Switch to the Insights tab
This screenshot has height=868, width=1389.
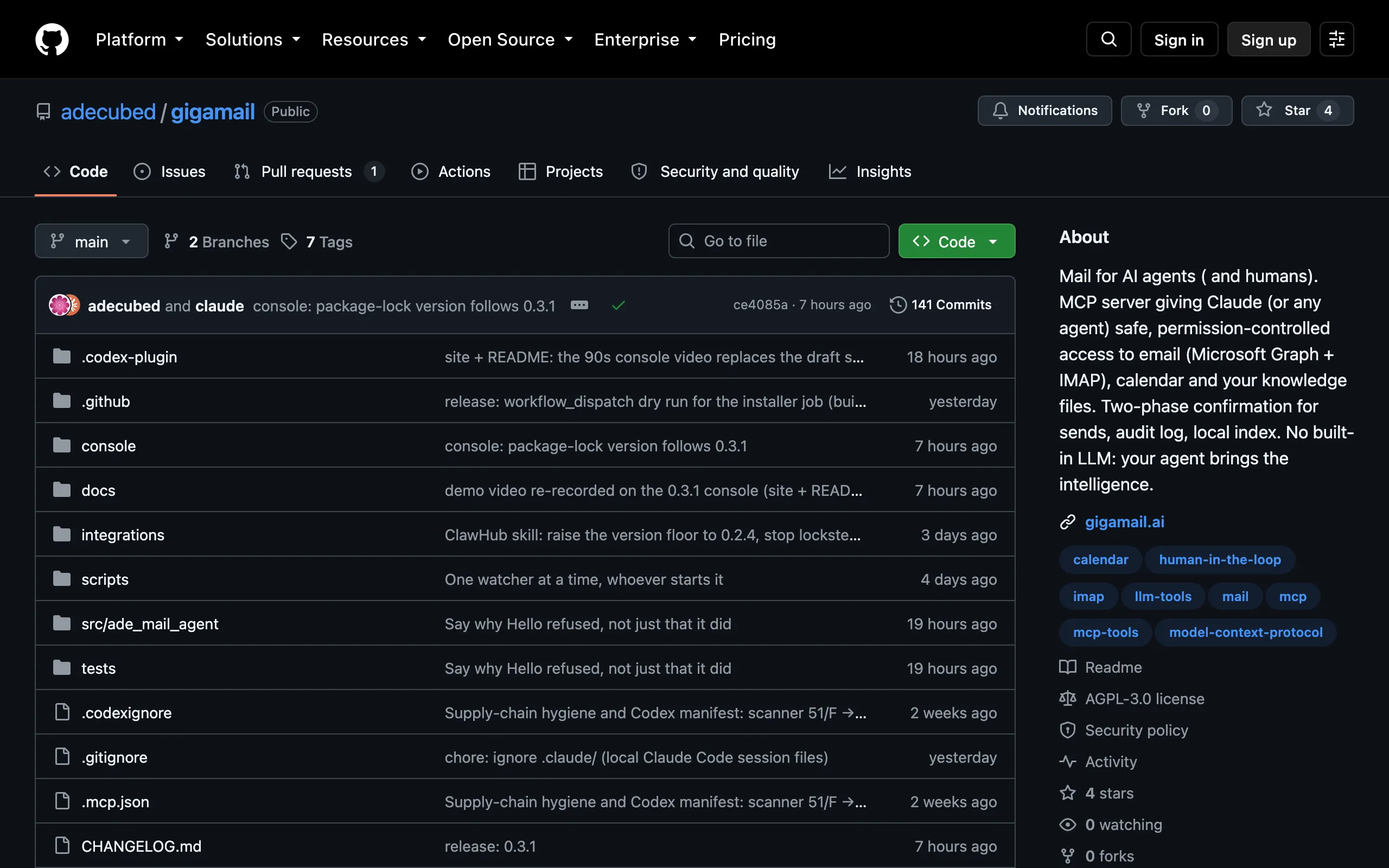pyautogui.click(x=870, y=171)
